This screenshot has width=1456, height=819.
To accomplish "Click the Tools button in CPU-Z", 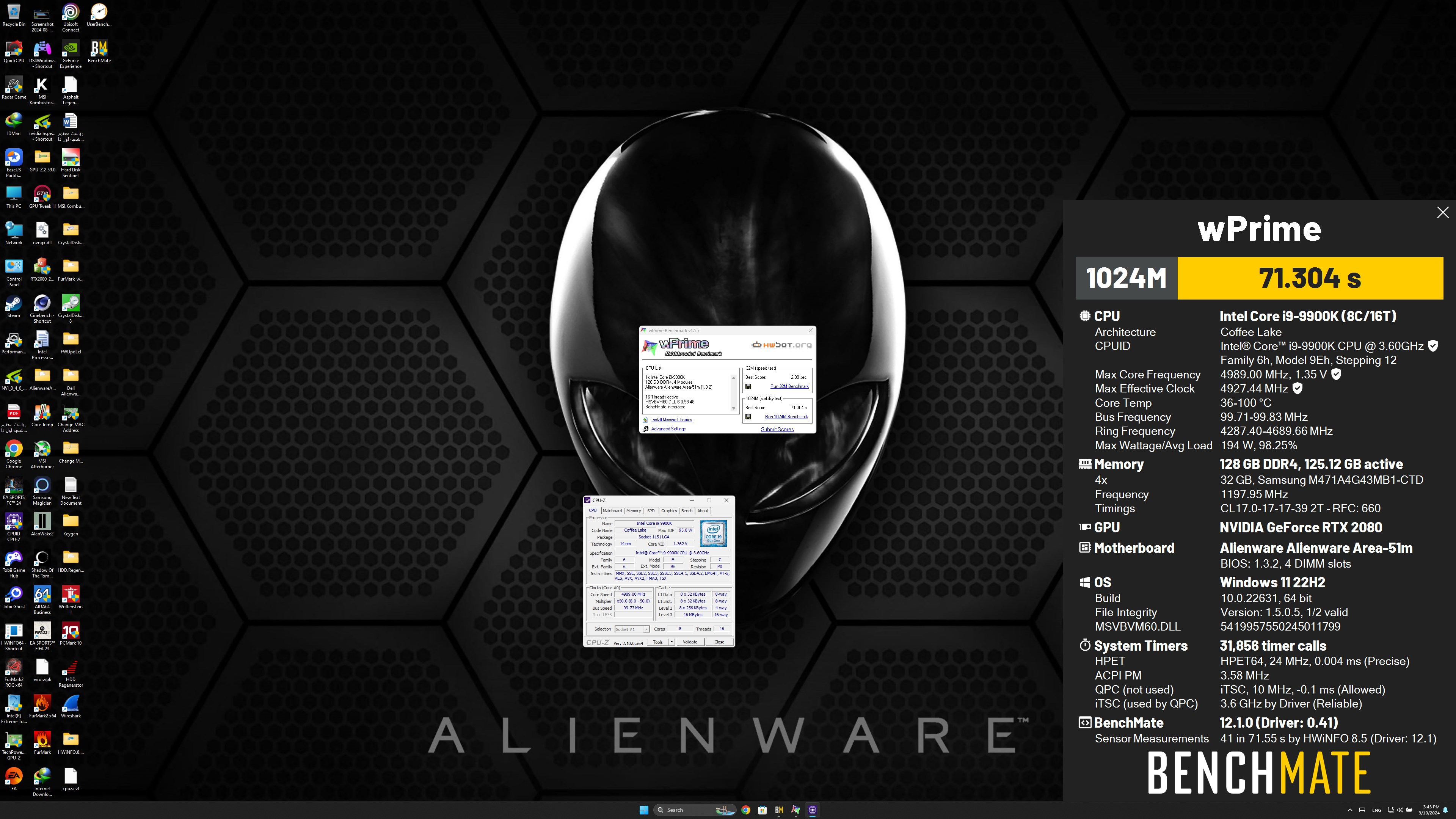I will coord(658,642).
